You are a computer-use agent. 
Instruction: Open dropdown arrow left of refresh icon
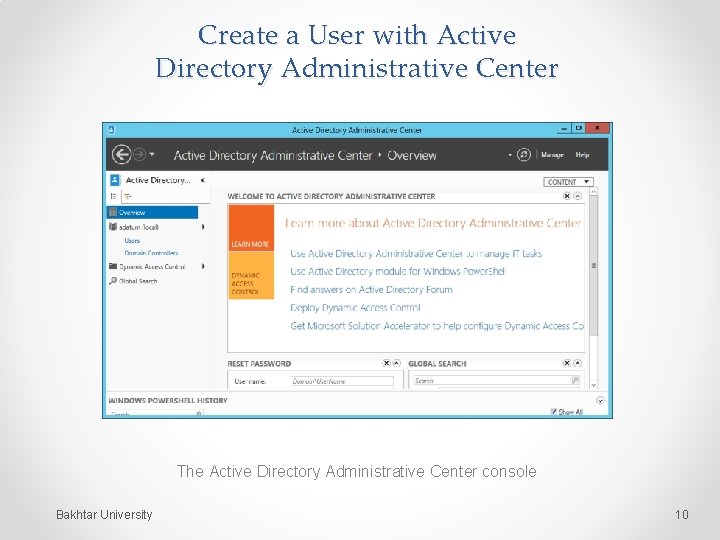(510, 155)
